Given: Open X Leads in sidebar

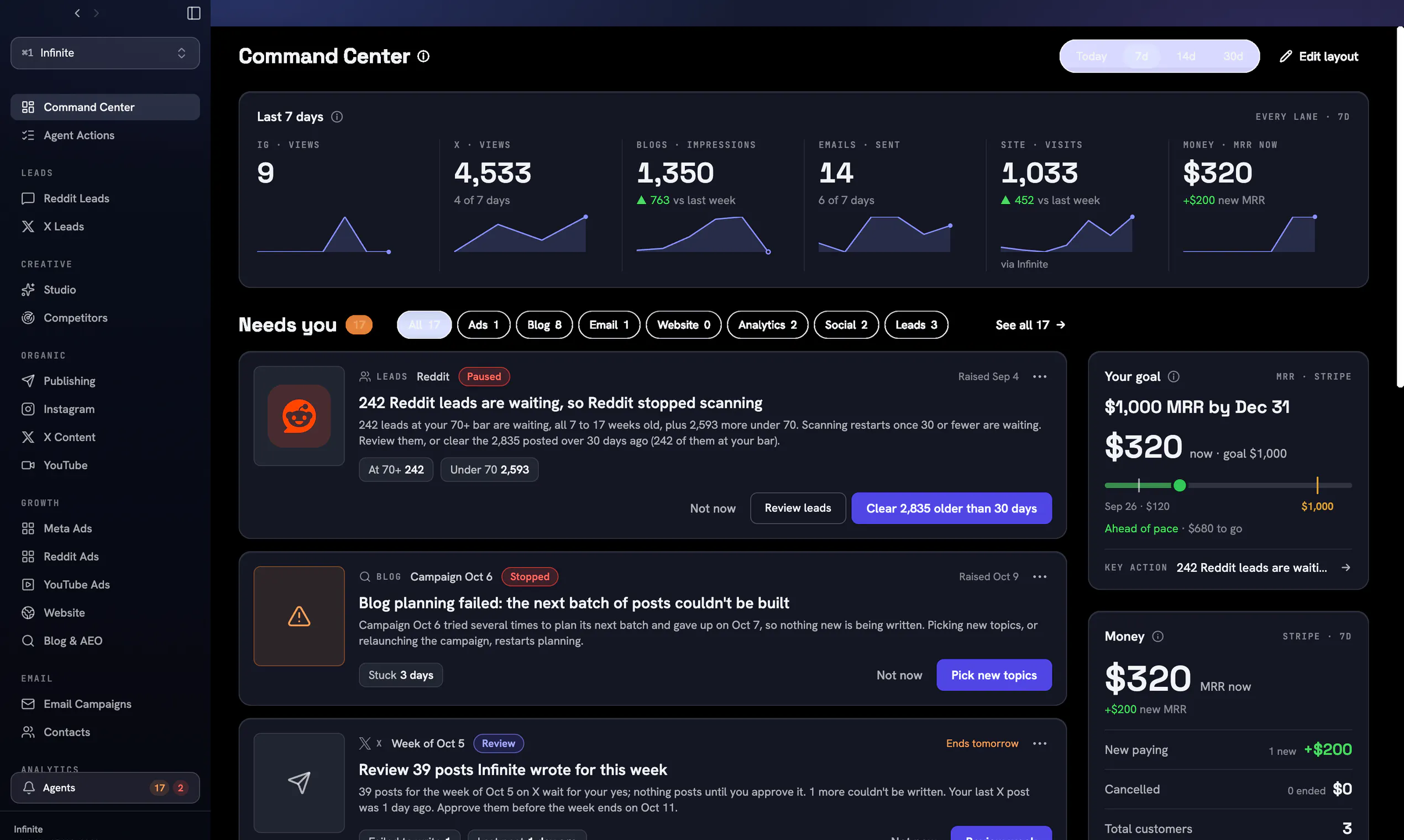Looking at the screenshot, I should tap(104, 227).
